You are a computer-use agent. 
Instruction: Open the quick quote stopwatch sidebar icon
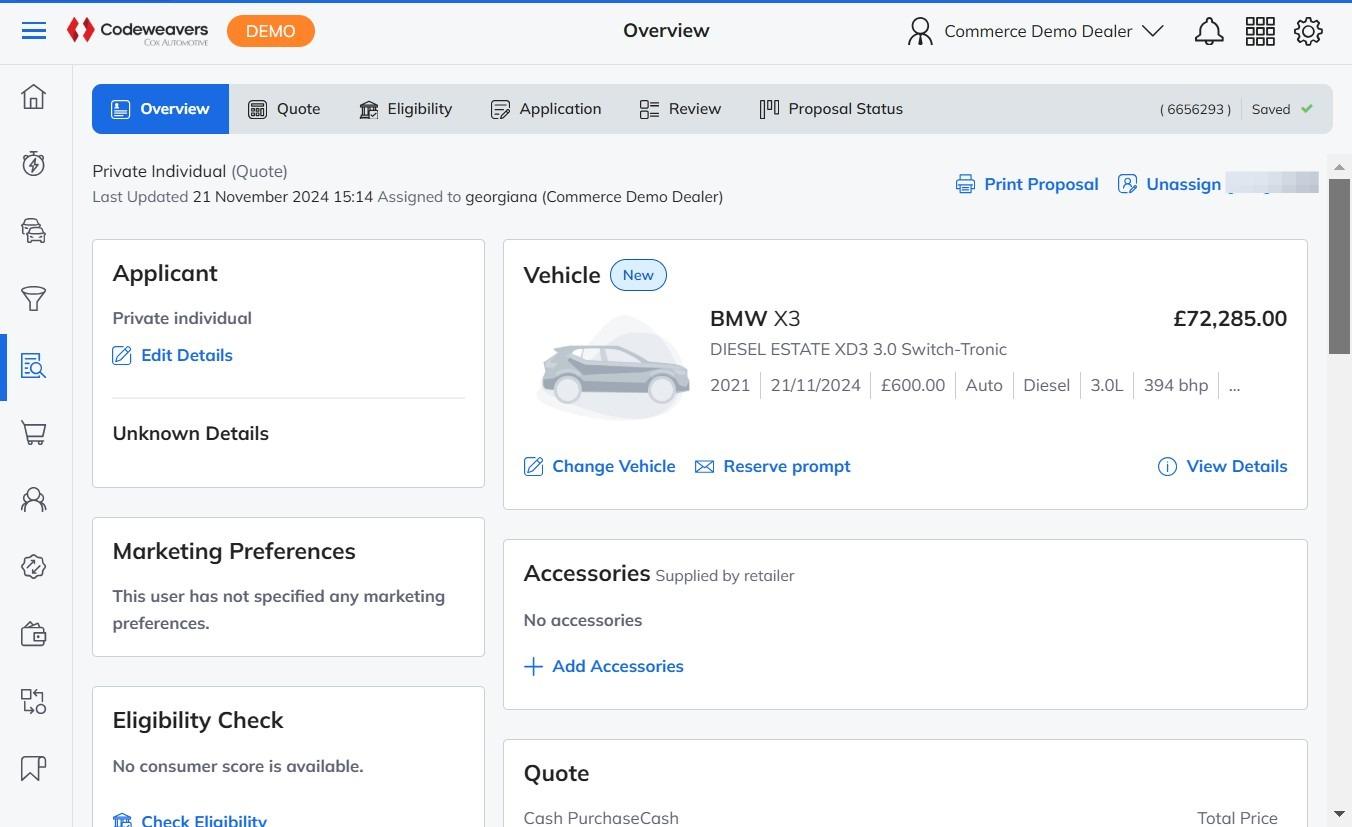point(34,164)
